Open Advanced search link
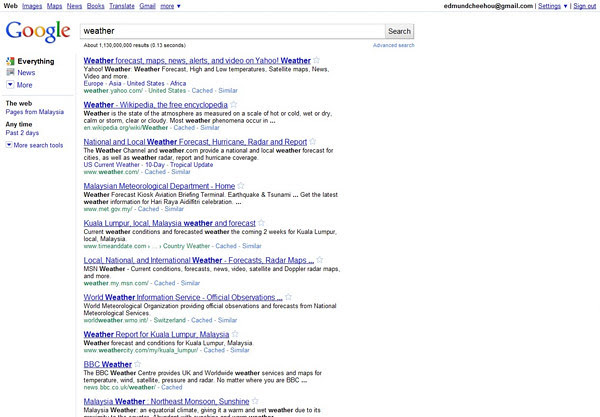The image size is (600, 417). coord(393,45)
